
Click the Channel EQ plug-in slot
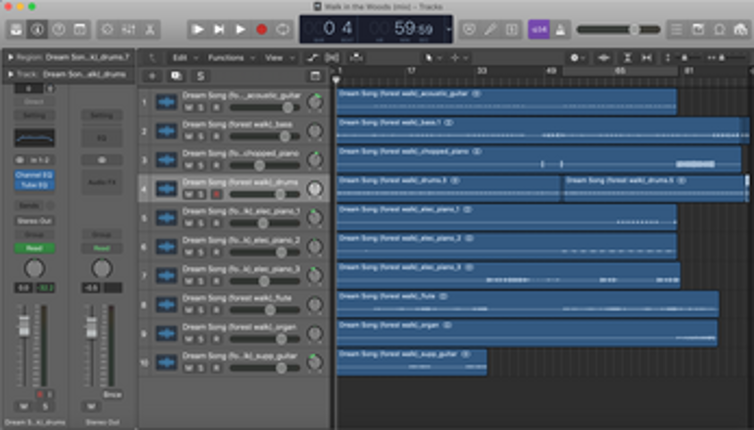tap(34, 175)
